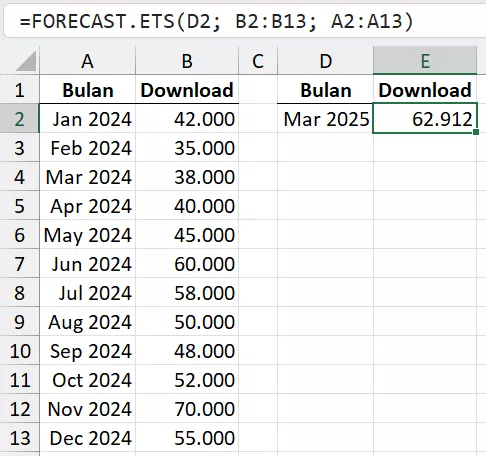Viewport: 486px width, 456px height.
Task: Click value '40.000' in Download column
Action: tap(187, 206)
